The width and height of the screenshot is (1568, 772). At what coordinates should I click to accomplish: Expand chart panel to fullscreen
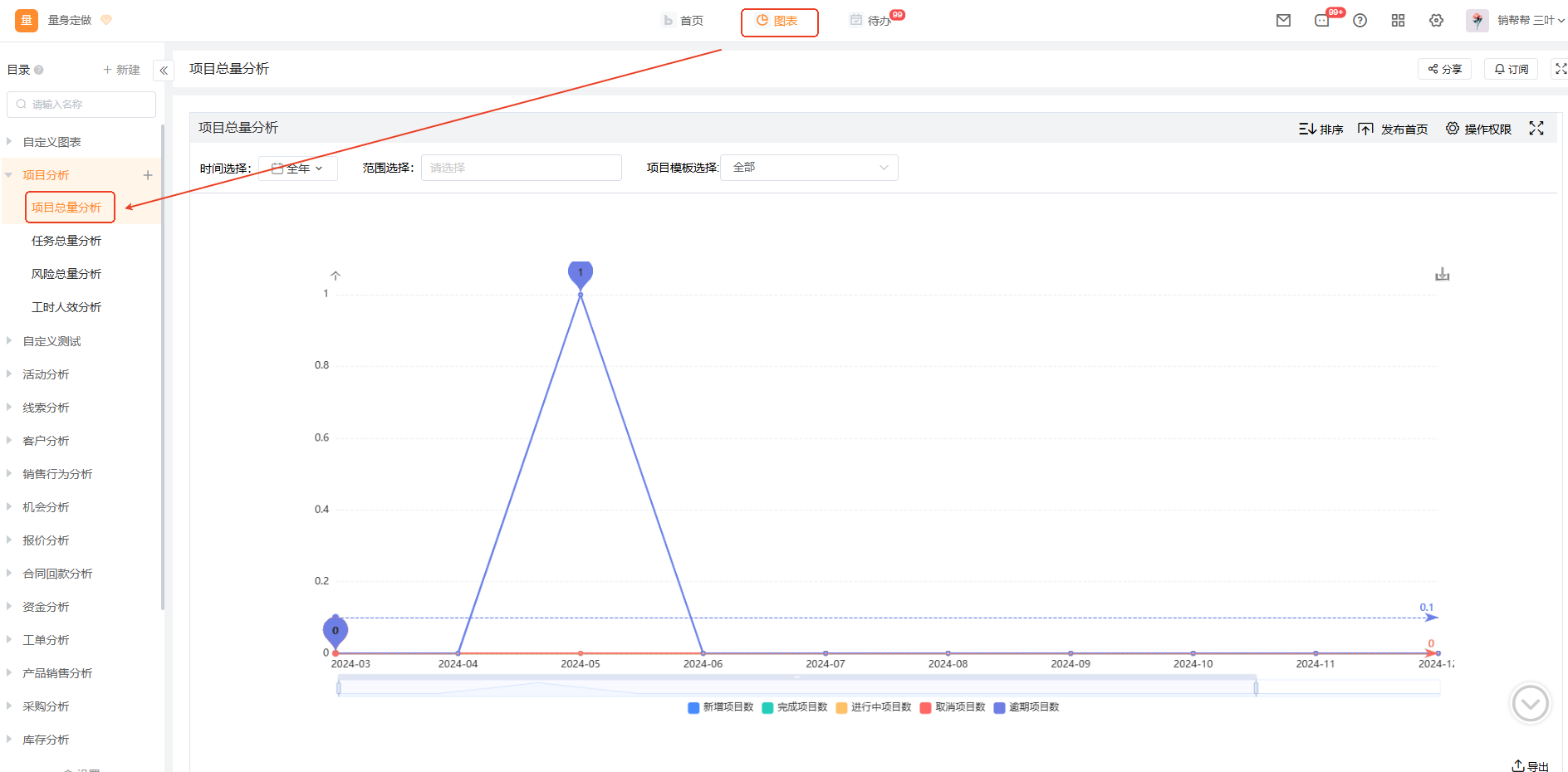[x=1536, y=129]
